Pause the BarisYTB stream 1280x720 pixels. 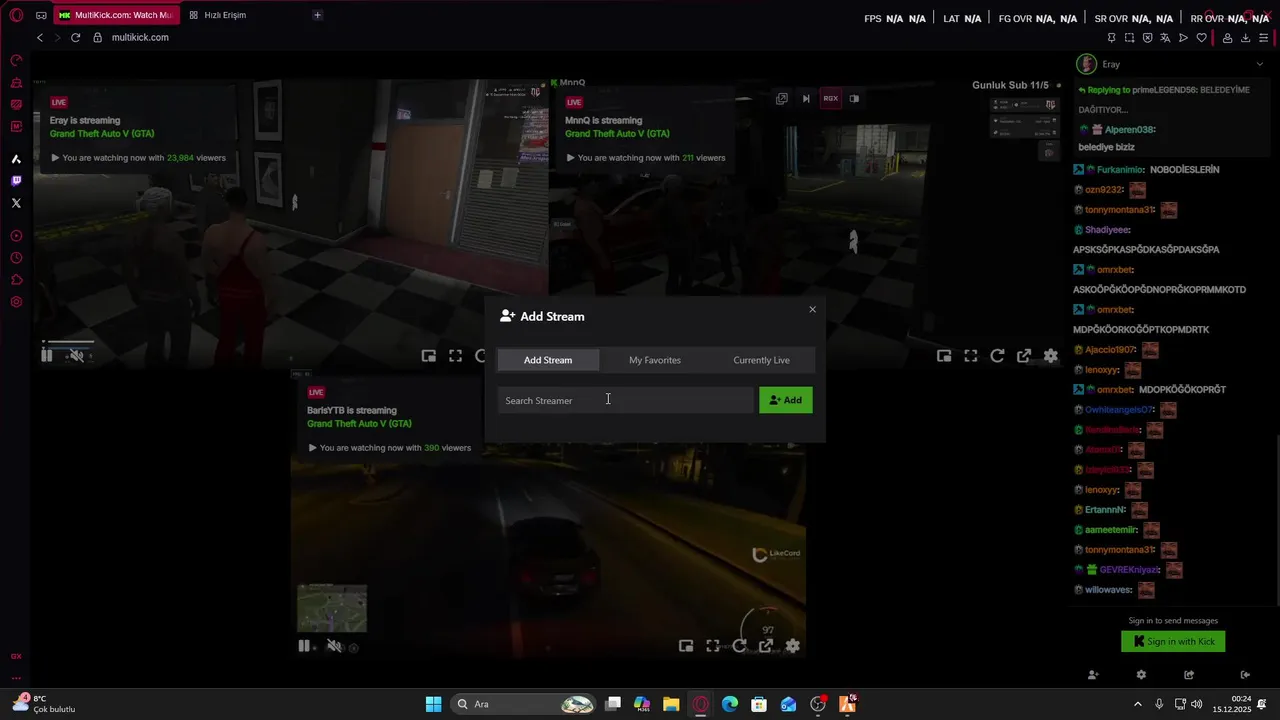[304, 646]
